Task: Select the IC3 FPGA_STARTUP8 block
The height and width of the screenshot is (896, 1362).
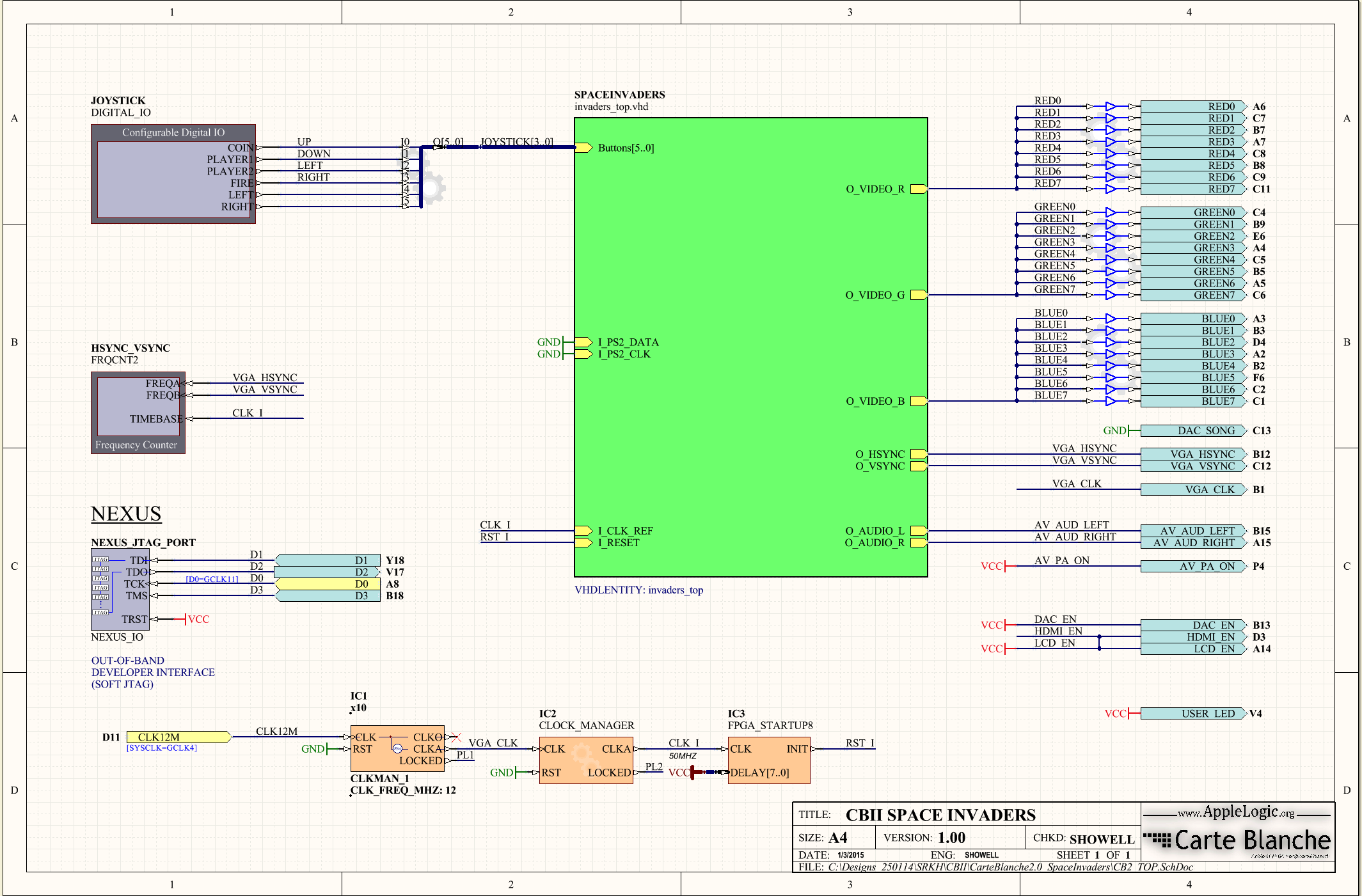Action: click(769, 760)
